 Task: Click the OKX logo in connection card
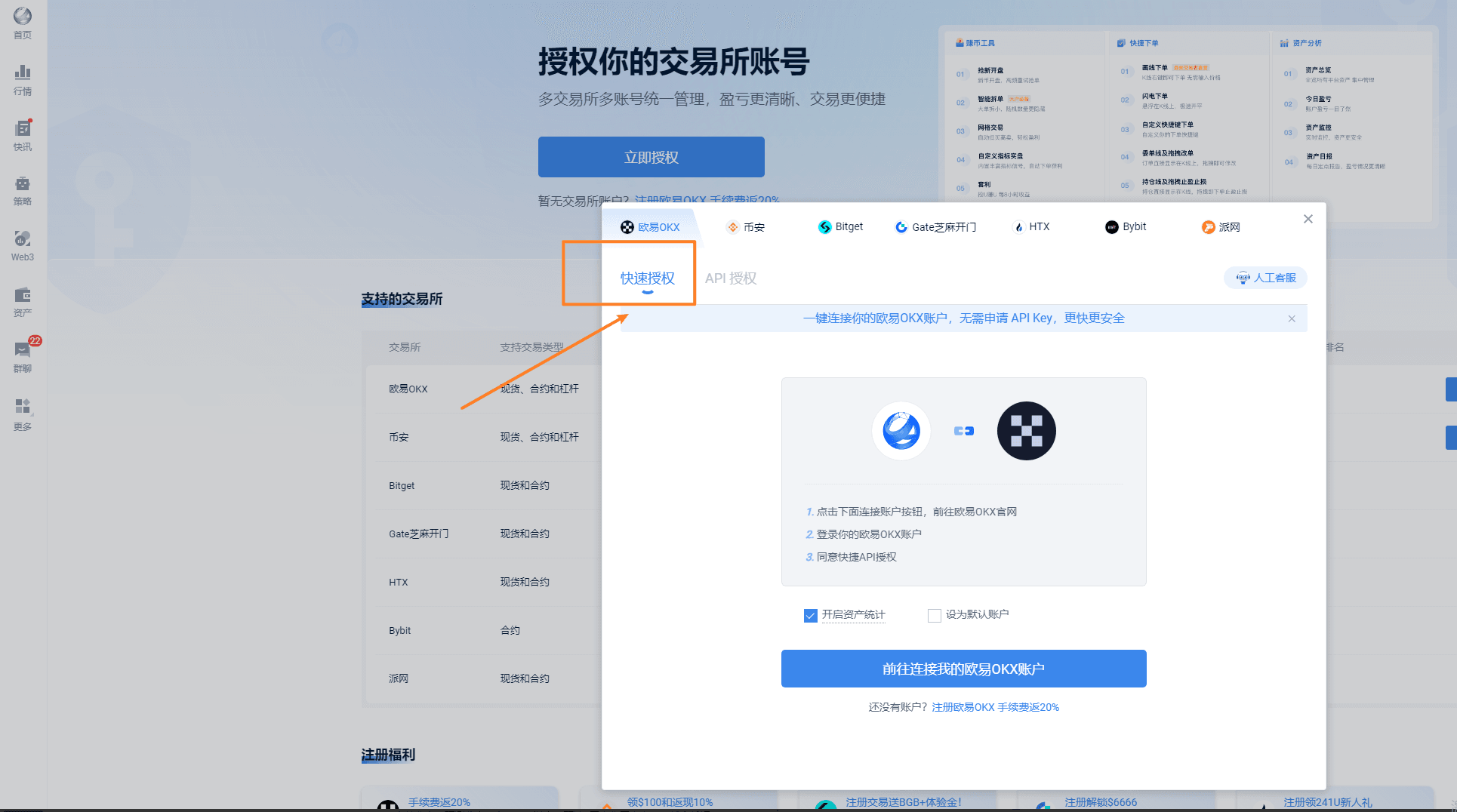1026,431
